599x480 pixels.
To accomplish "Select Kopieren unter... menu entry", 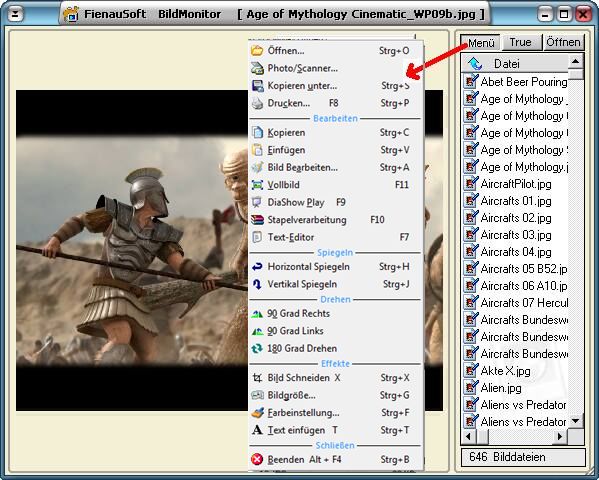I will tap(335, 86).
